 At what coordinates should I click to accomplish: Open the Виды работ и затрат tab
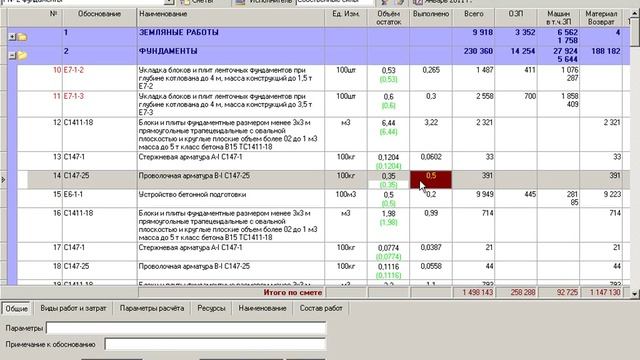(x=73, y=309)
